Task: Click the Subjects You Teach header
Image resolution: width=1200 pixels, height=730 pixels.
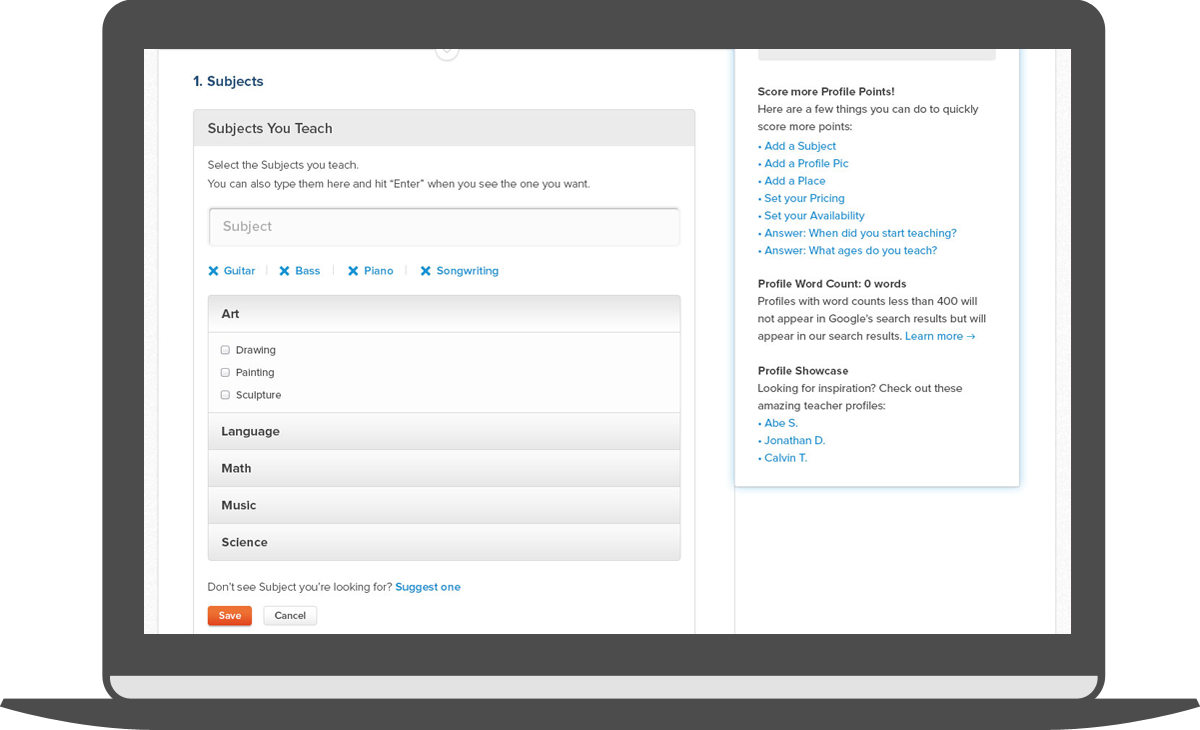Action: tap(270, 128)
